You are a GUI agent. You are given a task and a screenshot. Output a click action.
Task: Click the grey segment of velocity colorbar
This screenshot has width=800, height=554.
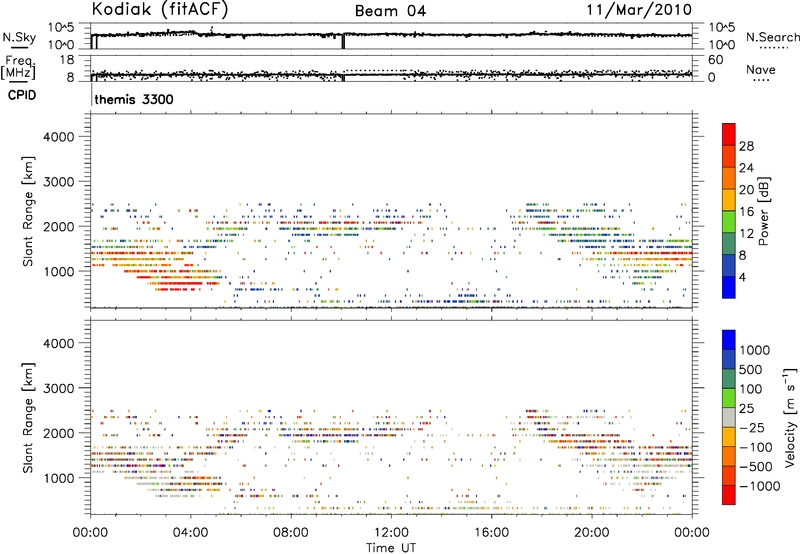[x=729, y=418]
